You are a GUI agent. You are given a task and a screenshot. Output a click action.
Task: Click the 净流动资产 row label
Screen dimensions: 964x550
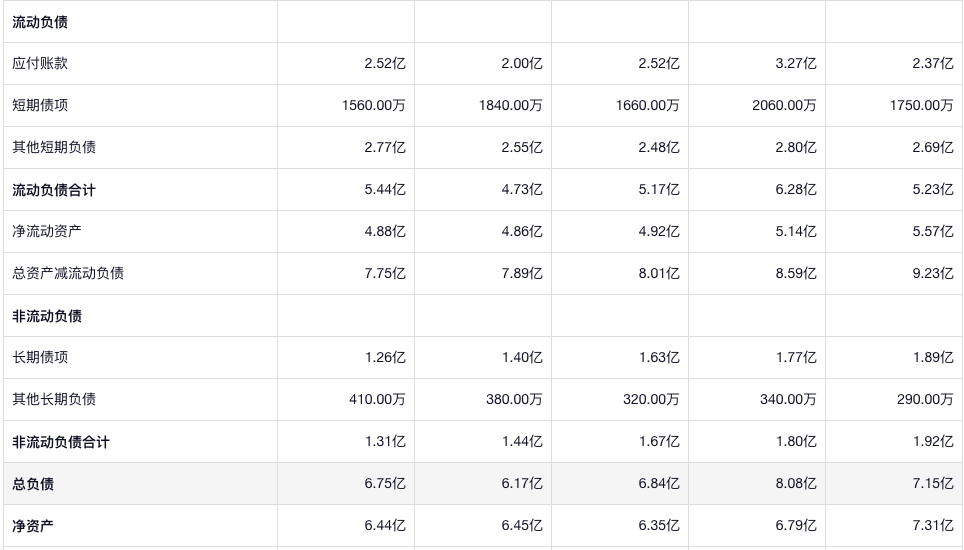point(47,231)
